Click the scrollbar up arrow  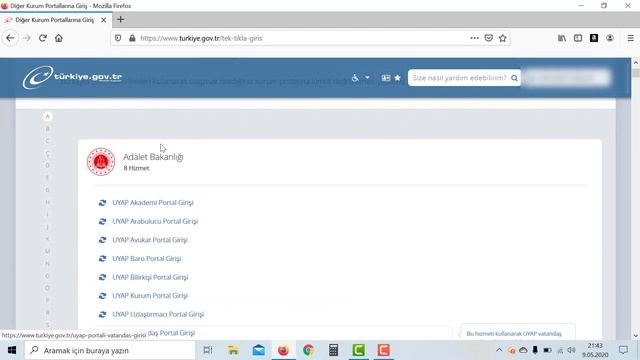(636, 62)
